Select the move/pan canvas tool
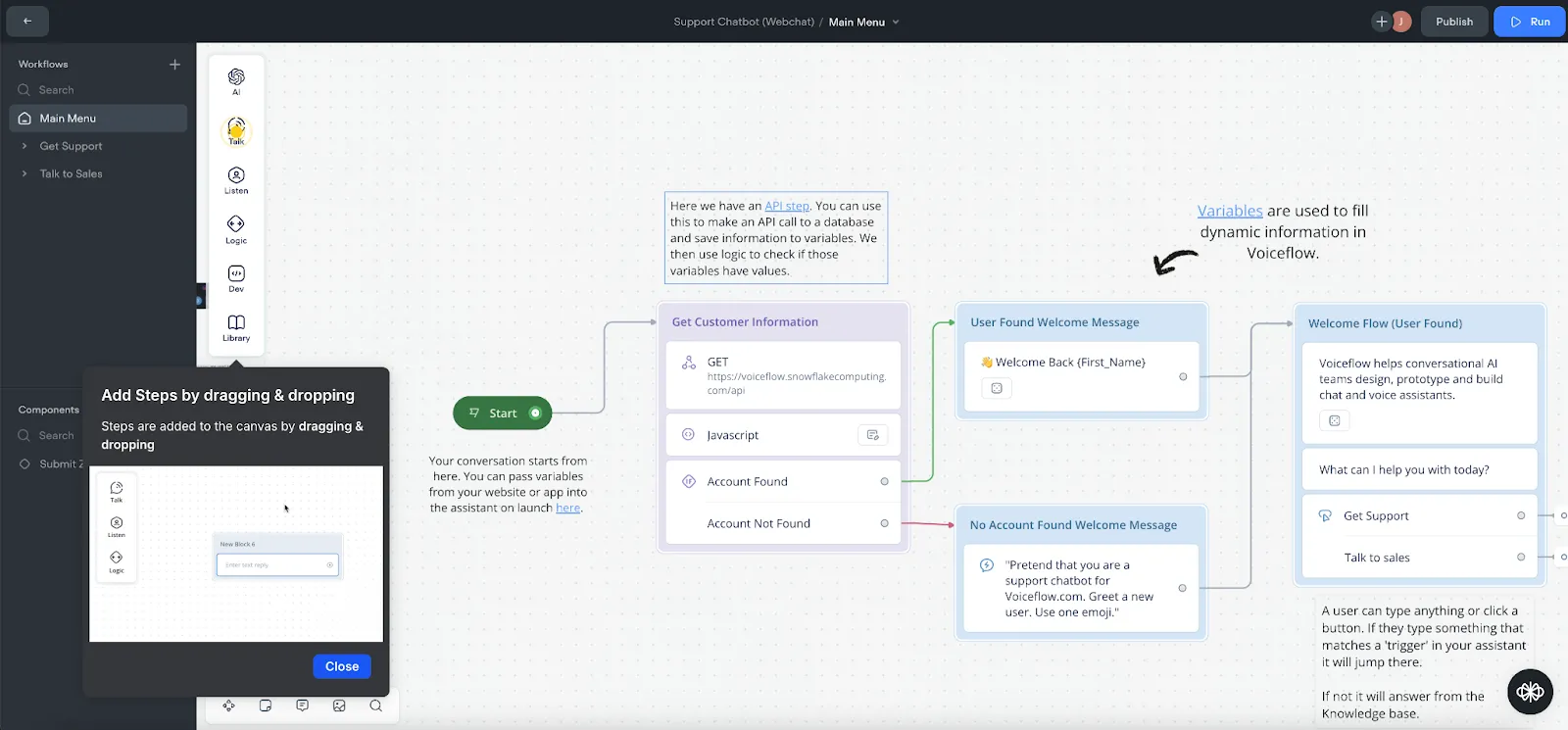 point(228,706)
